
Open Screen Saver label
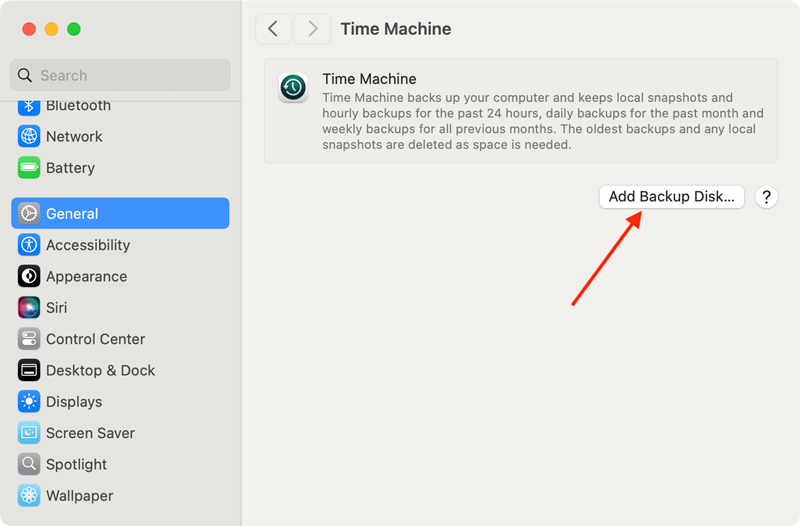point(90,433)
